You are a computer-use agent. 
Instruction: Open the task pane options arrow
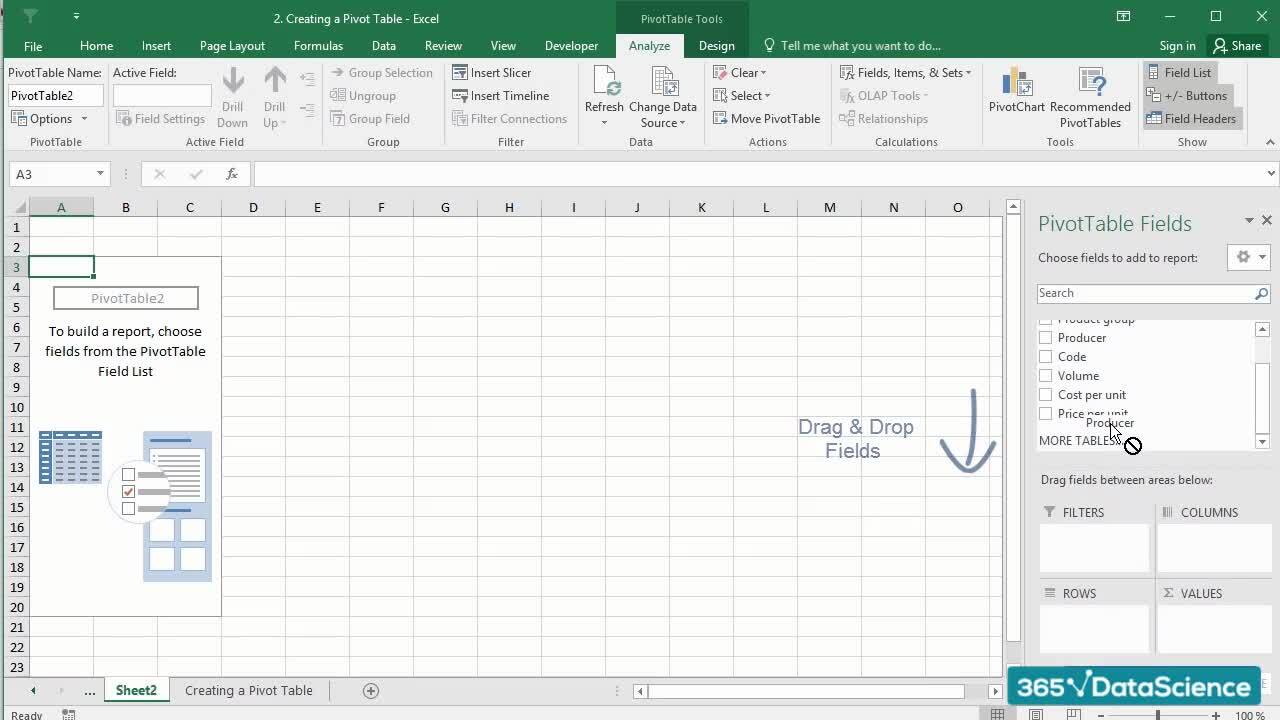point(1248,220)
